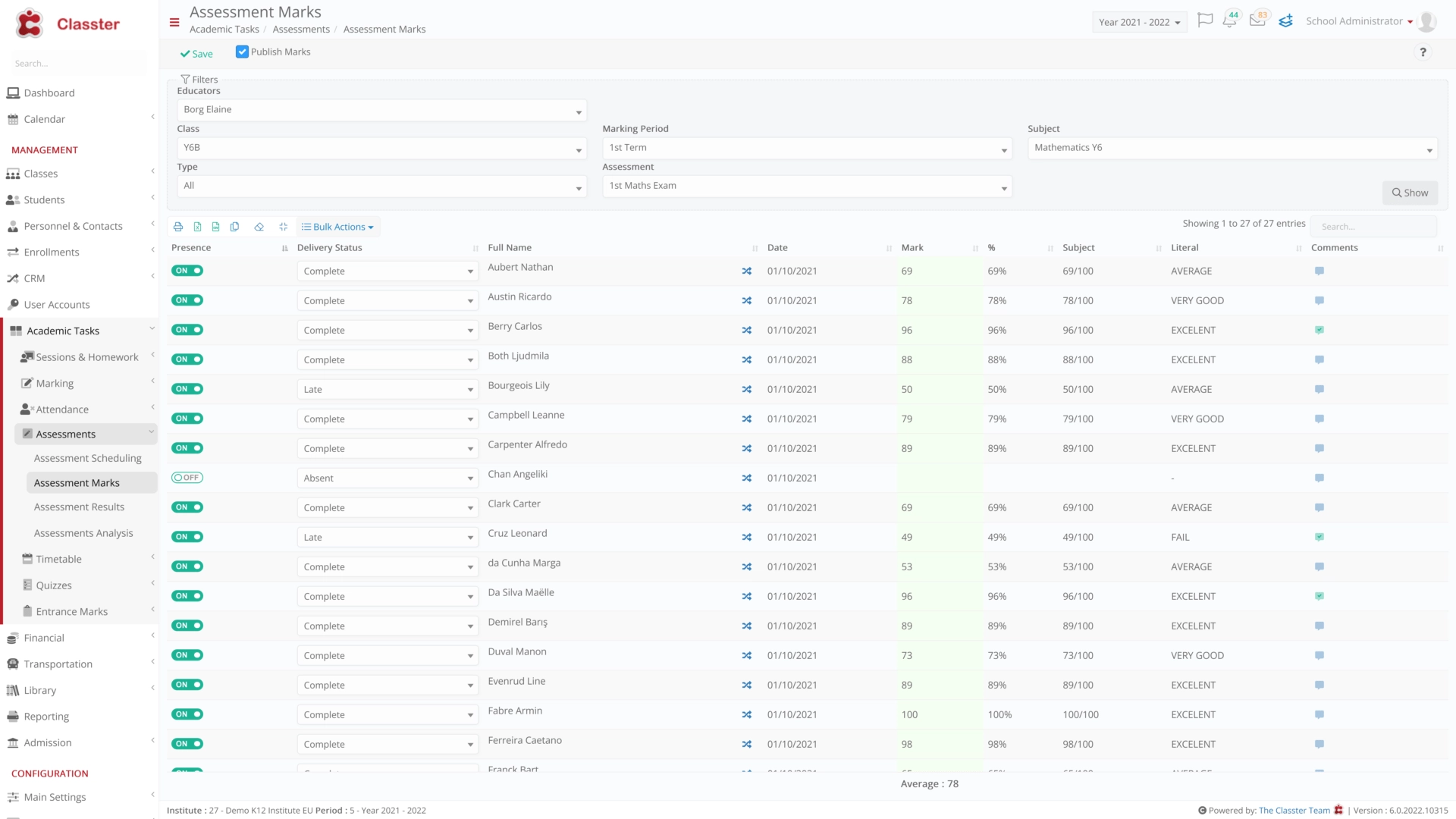Click the compress view icon in the toolbar
The height and width of the screenshot is (819, 1456).
pyautogui.click(x=283, y=227)
